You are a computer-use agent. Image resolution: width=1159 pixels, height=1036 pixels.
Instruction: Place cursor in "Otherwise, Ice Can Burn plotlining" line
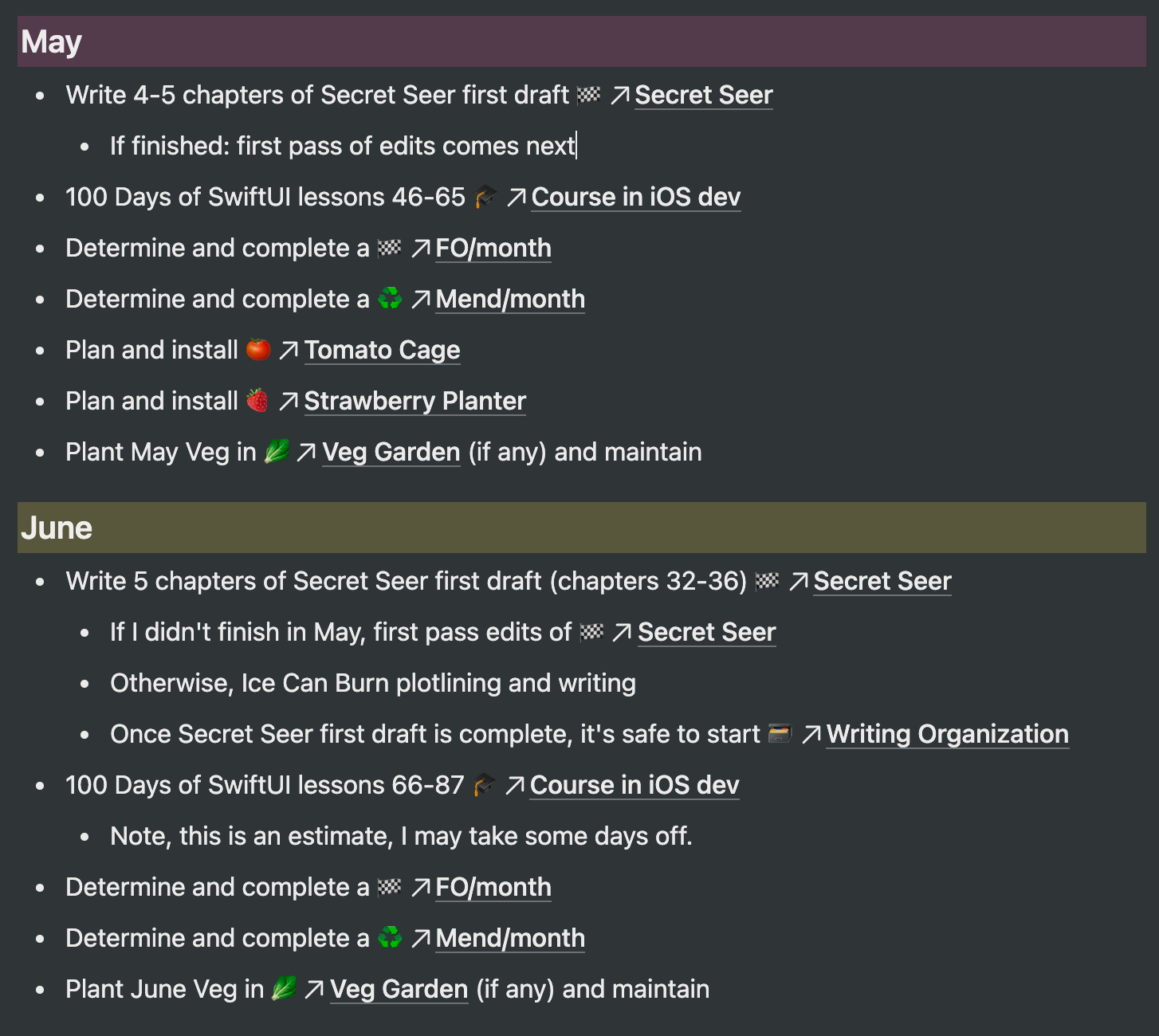[373, 683]
